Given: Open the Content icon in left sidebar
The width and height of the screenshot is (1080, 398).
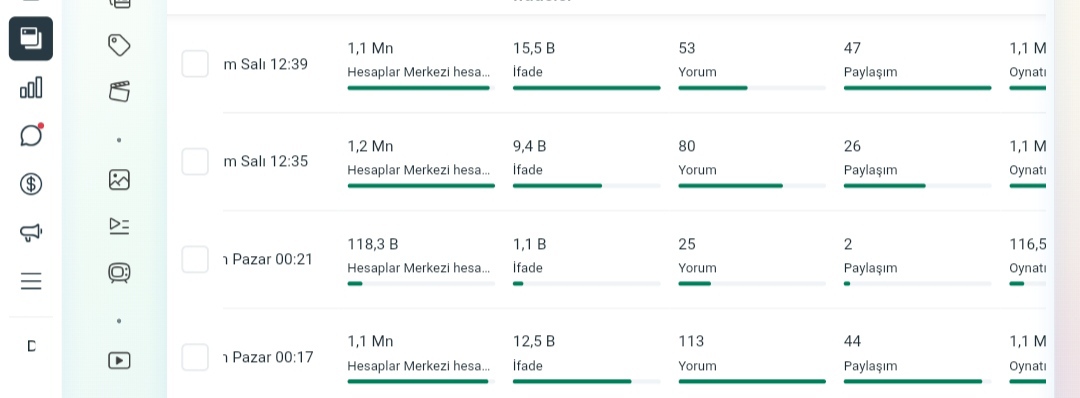Looking at the screenshot, I should tap(31, 39).
